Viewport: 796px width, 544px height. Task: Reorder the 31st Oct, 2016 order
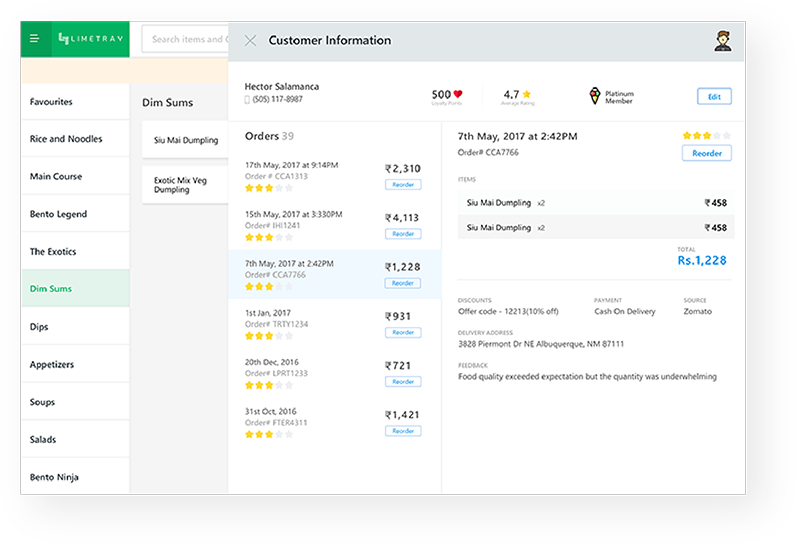point(402,431)
